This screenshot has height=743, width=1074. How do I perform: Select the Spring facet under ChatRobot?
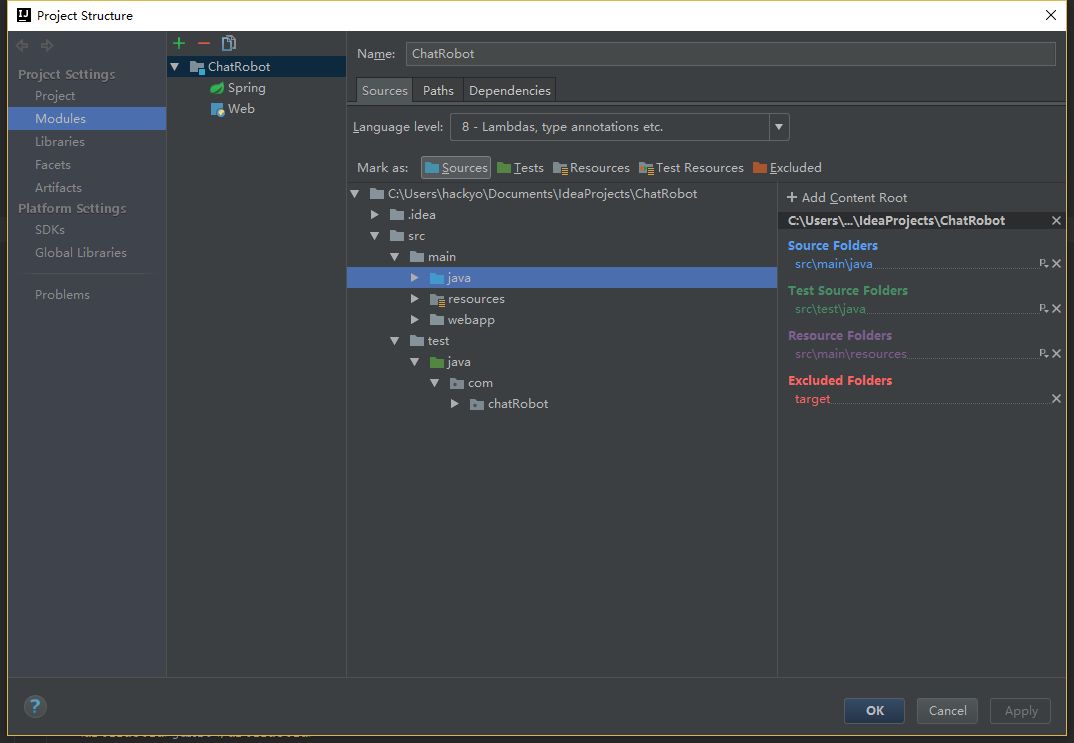point(246,88)
